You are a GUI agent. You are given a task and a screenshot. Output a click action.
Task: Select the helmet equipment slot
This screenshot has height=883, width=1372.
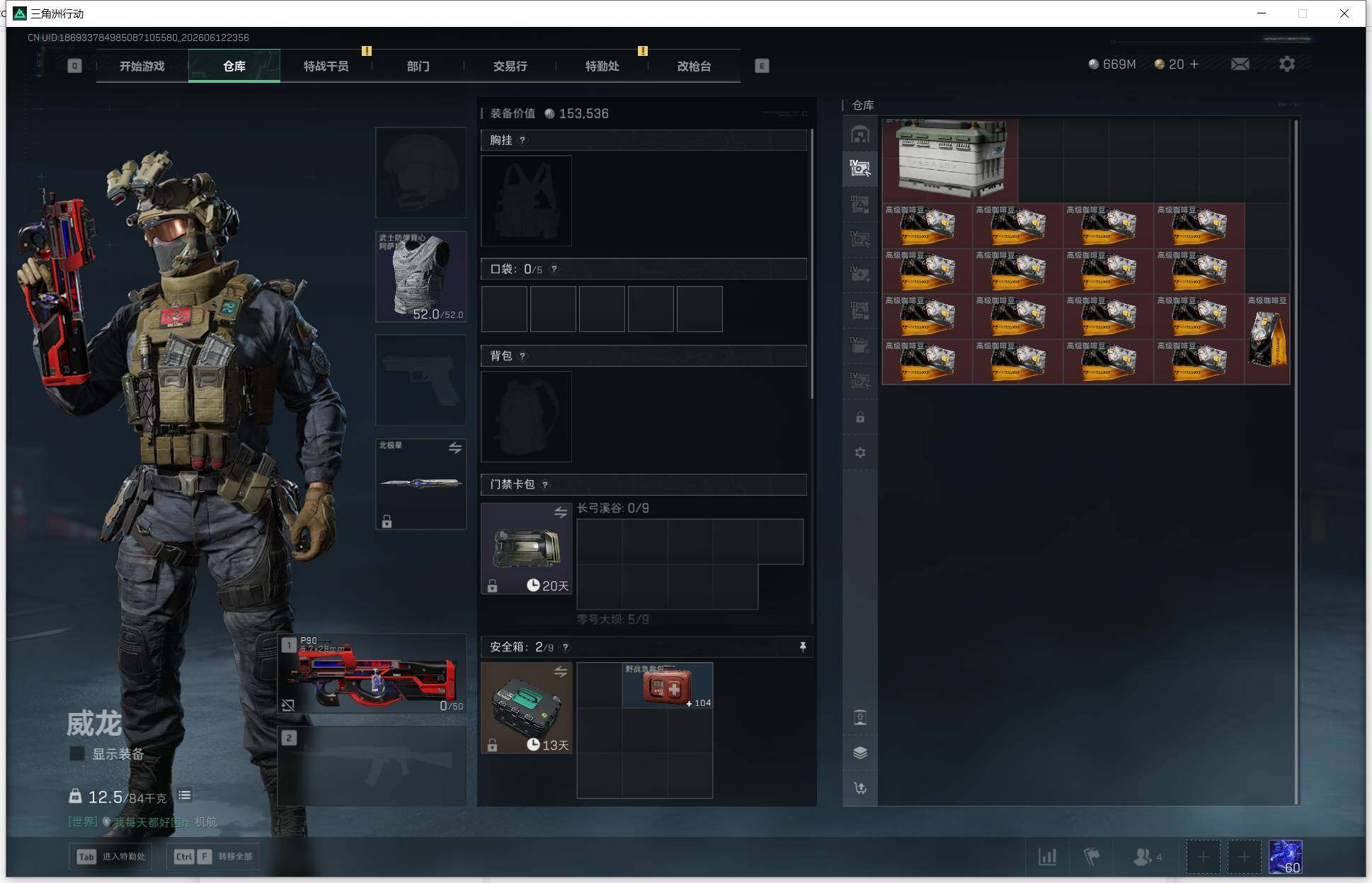click(x=421, y=172)
